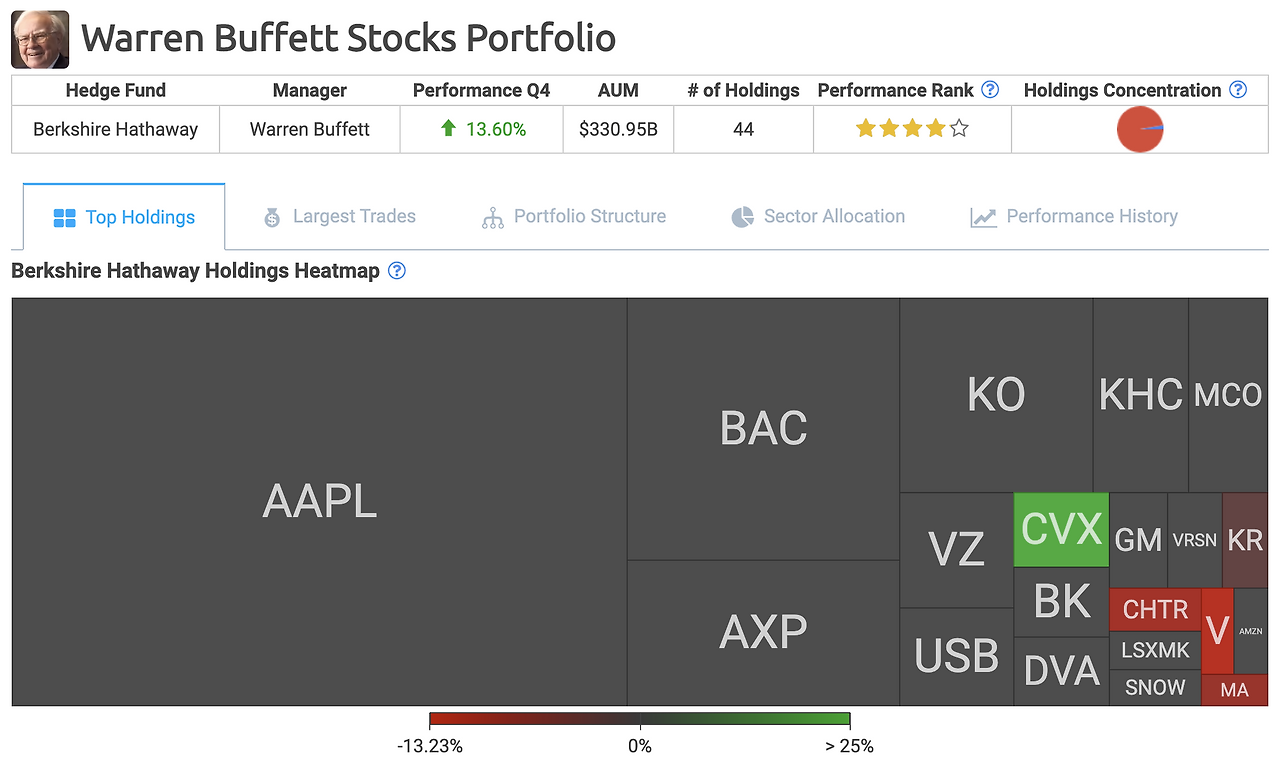Click the red-to-green heatmap color scale
The image size is (1280, 764).
pos(639,719)
